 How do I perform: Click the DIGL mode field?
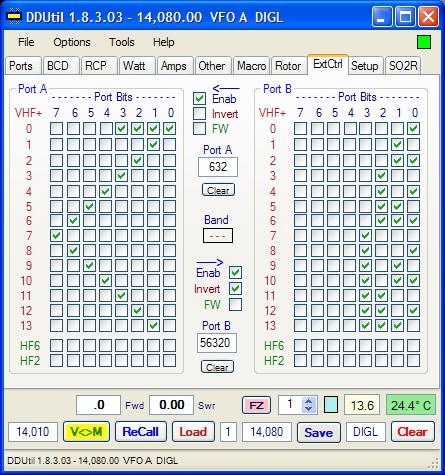click(x=366, y=432)
